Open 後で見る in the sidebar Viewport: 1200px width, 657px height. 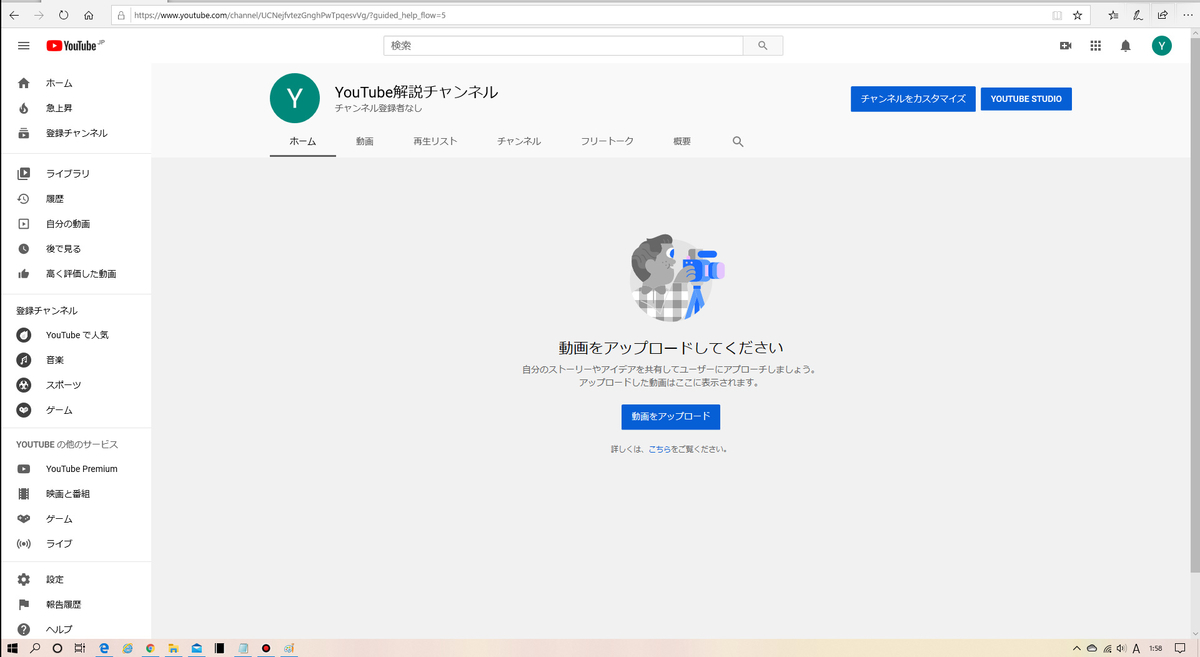click(x=62, y=248)
